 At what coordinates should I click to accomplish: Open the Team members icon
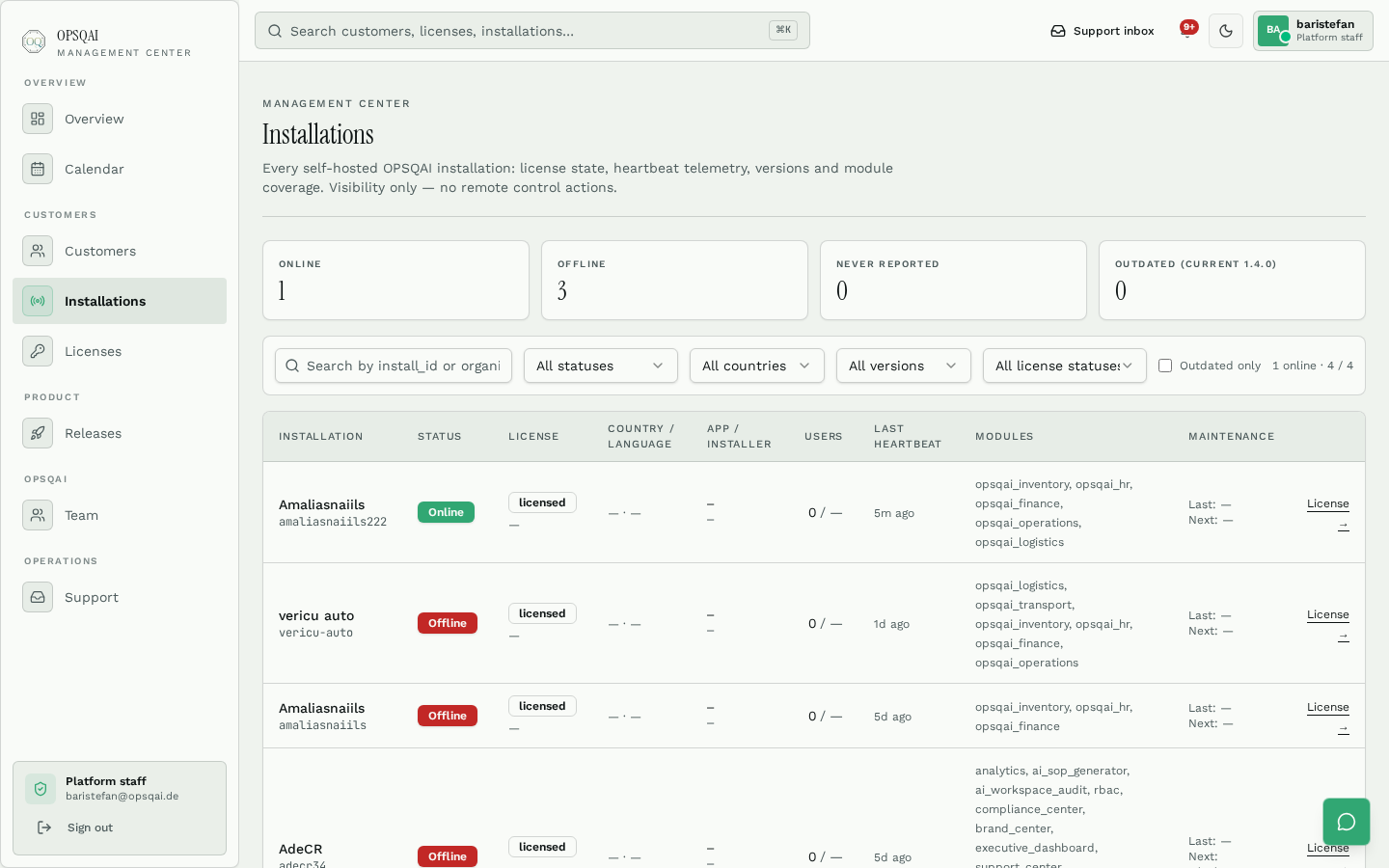point(38,515)
